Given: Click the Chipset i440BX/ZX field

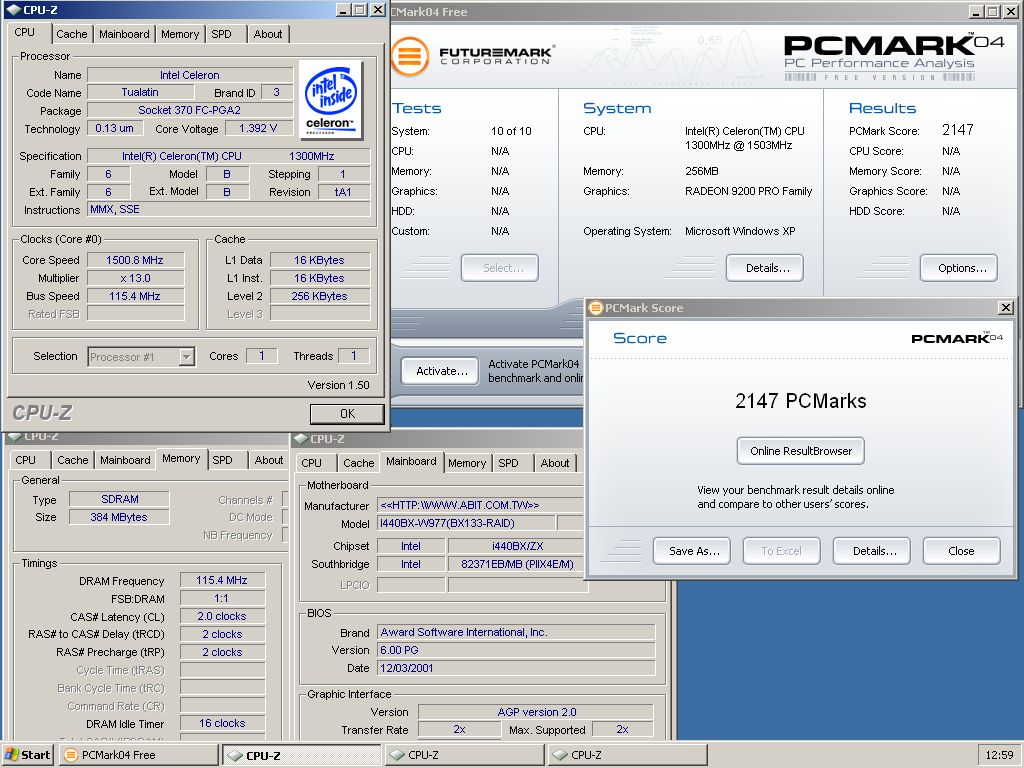Looking at the screenshot, I should [517, 546].
